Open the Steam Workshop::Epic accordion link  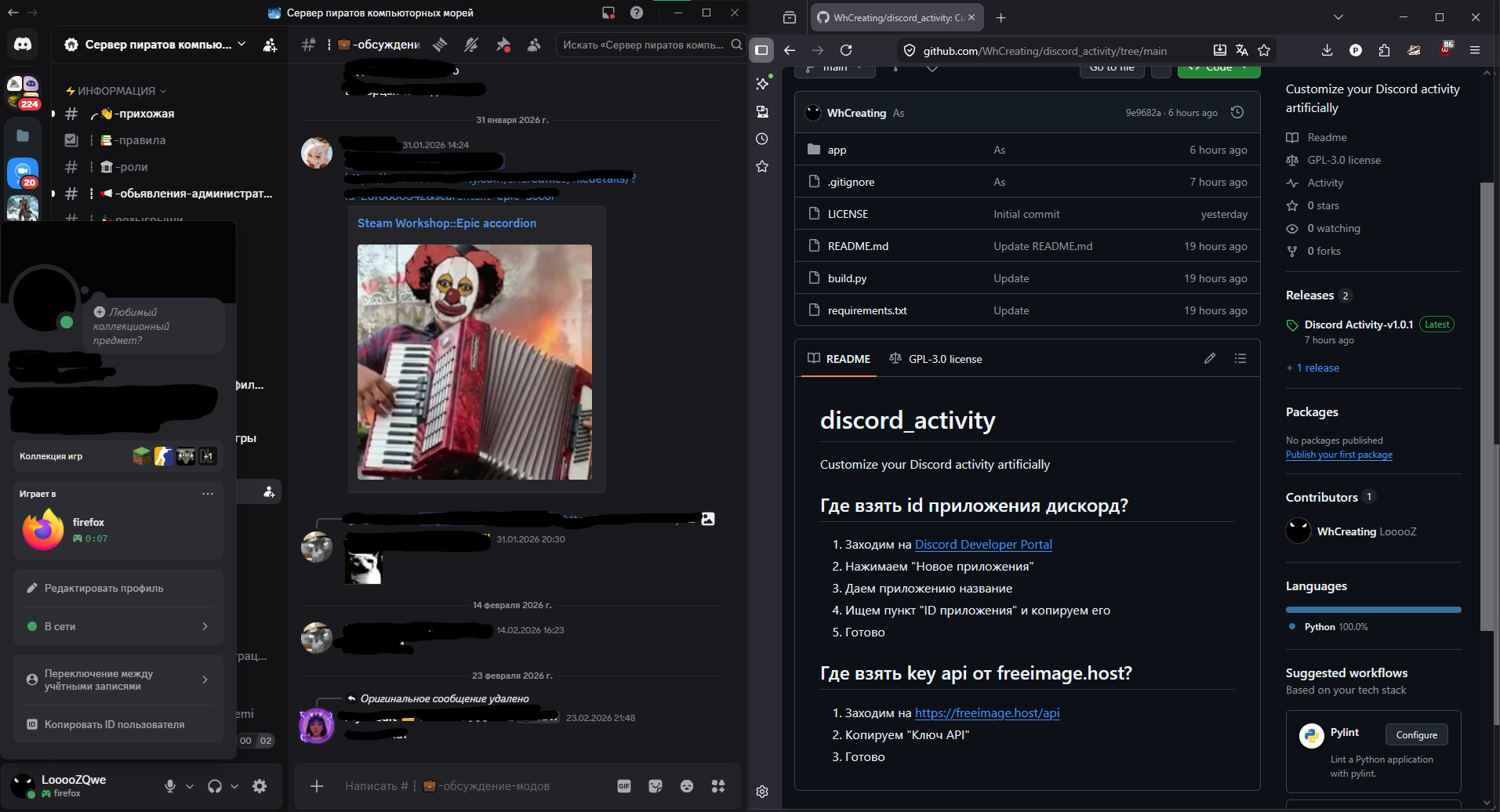tap(447, 223)
